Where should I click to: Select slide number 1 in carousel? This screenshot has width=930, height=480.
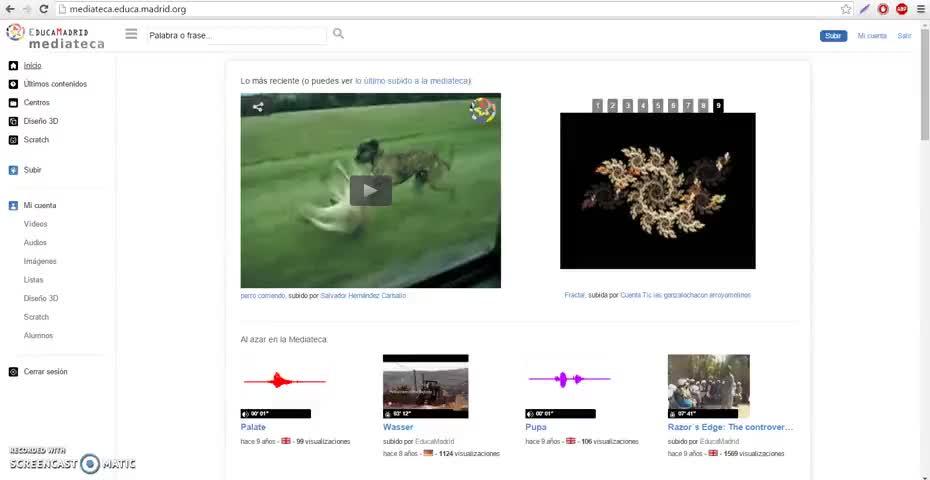click(x=597, y=106)
